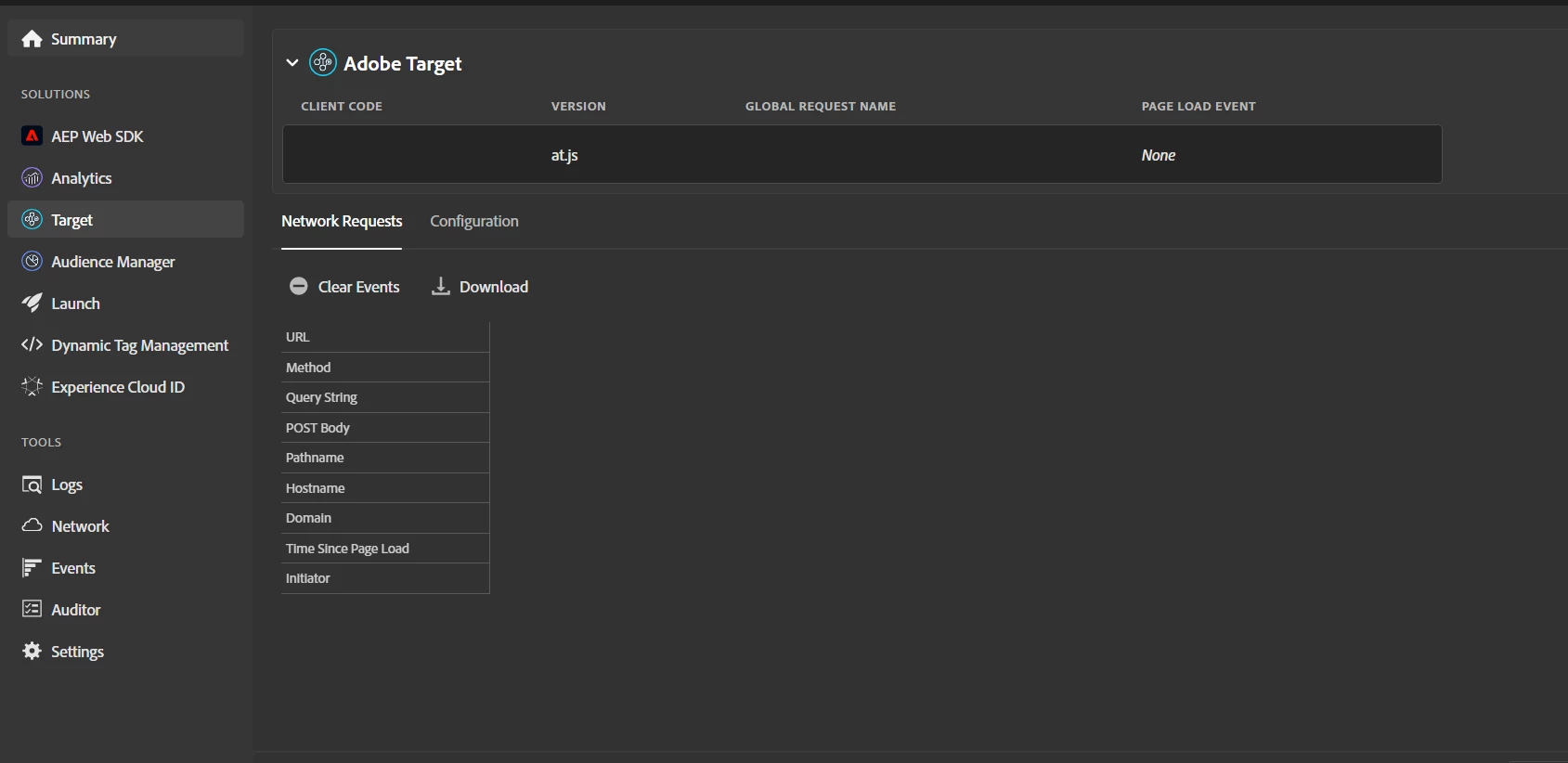Go to Analytics solution
The image size is (1568, 763).
click(125, 178)
